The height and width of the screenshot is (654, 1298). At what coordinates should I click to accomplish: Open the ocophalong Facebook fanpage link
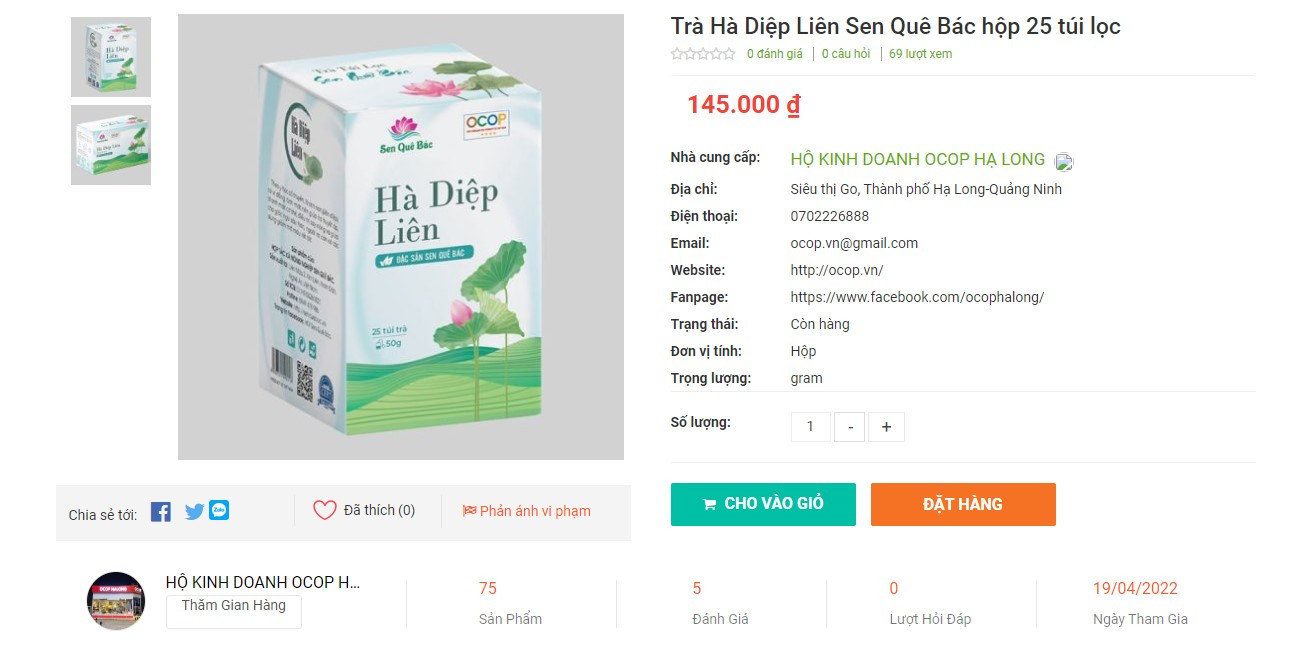[917, 297]
